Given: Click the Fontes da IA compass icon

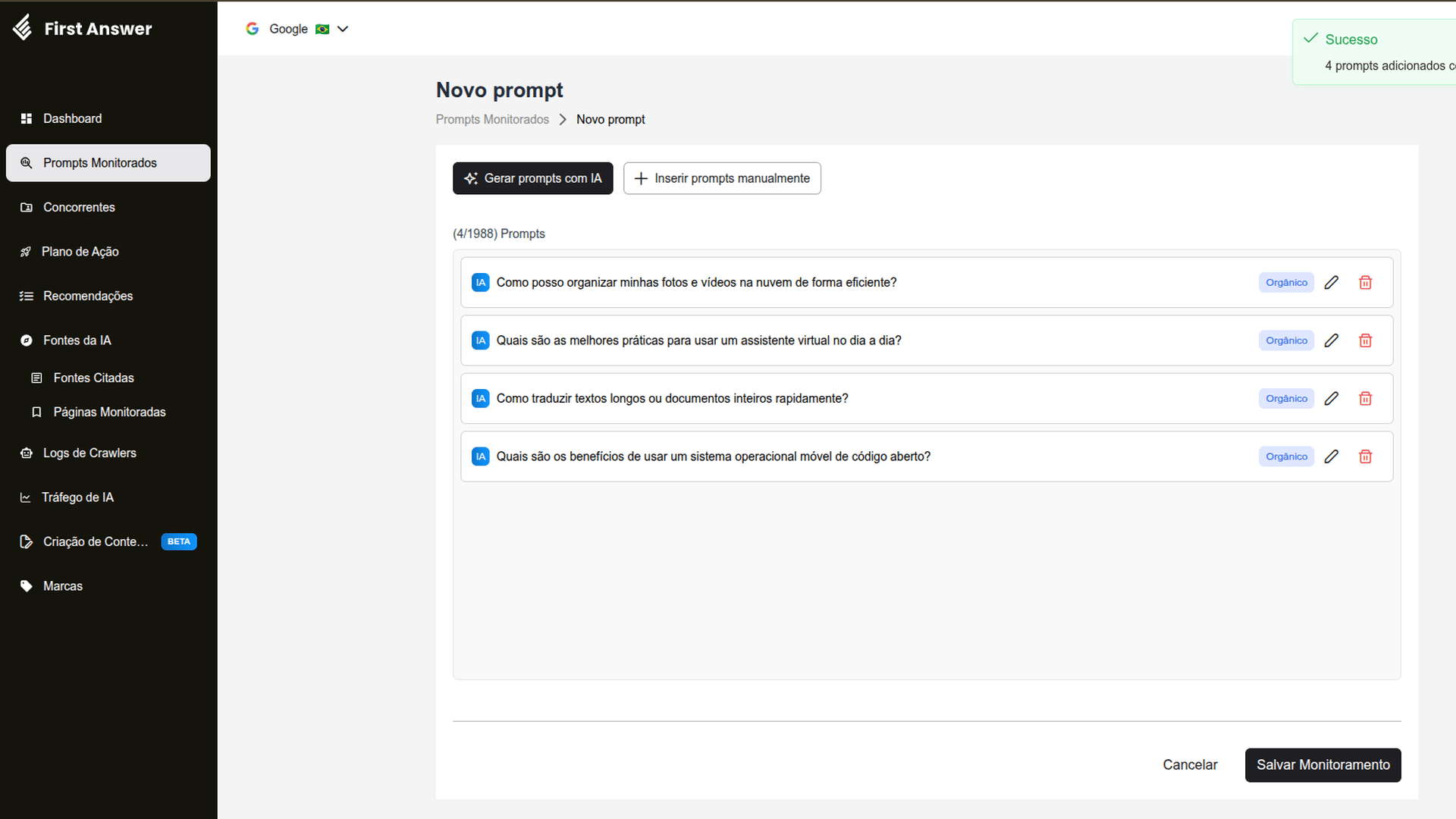Looking at the screenshot, I should click(27, 340).
